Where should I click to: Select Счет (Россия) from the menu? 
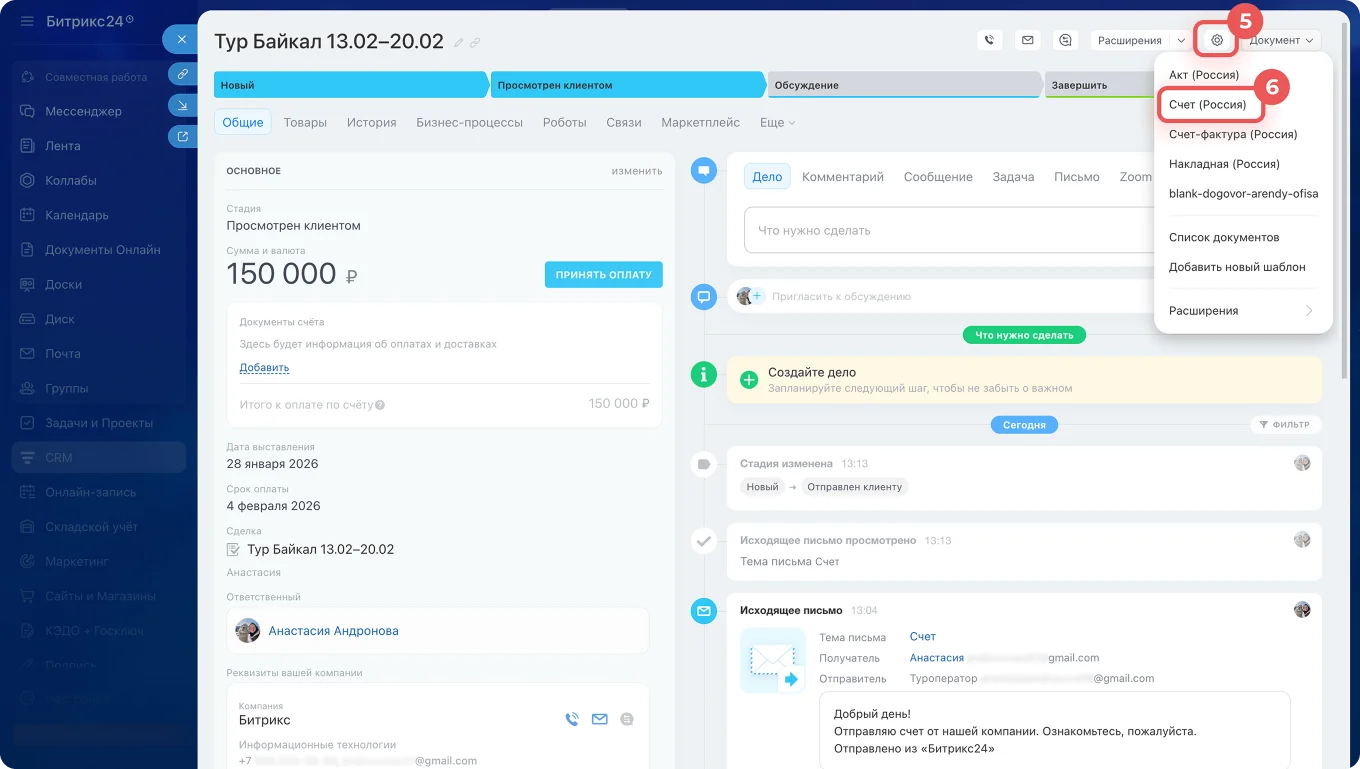(x=1208, y=104)
